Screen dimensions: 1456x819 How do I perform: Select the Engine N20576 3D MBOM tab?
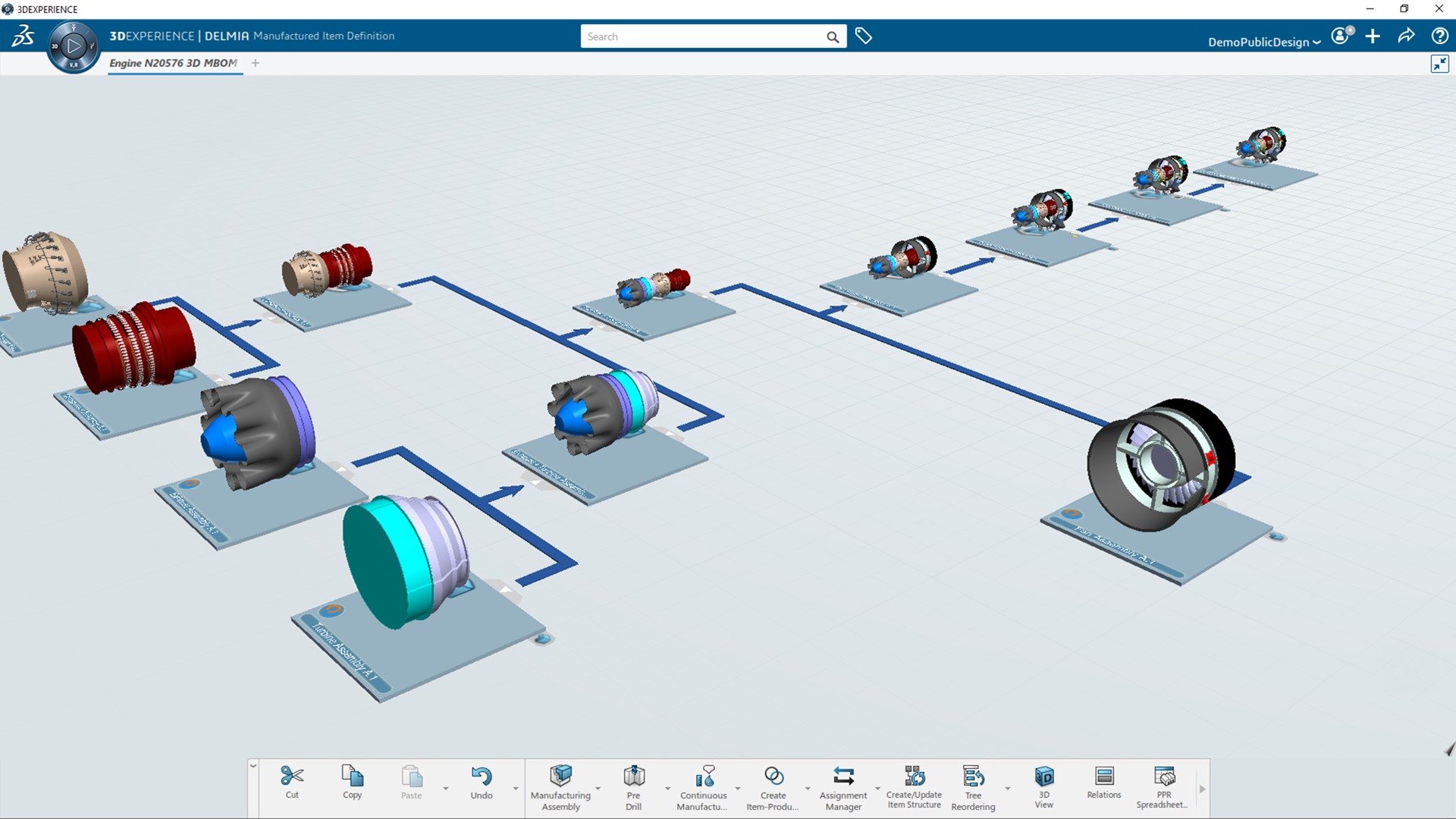pyautogui.click(x=173, y=63)
